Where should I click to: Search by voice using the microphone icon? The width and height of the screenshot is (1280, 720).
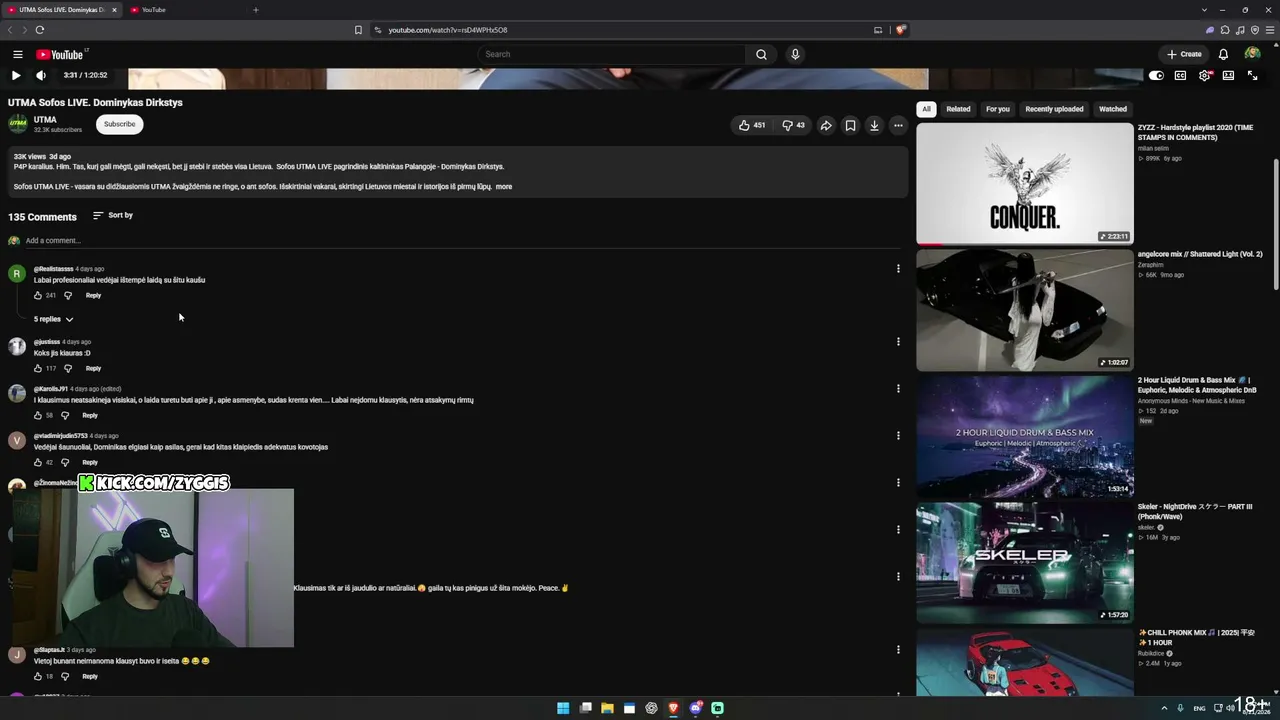tap(795, 54)
